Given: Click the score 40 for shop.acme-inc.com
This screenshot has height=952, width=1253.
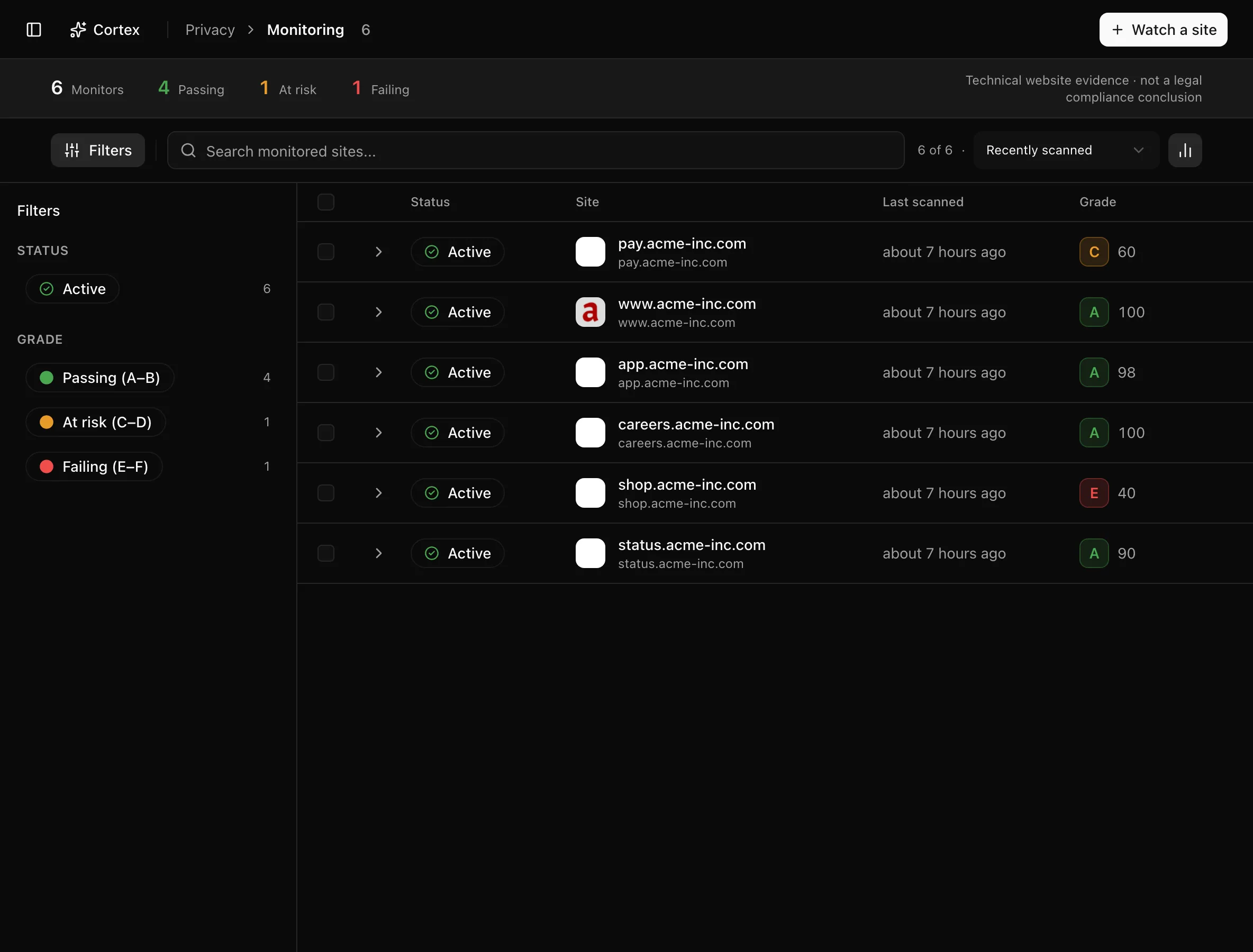Looking at the screenshot, I should pos(1127,493).
